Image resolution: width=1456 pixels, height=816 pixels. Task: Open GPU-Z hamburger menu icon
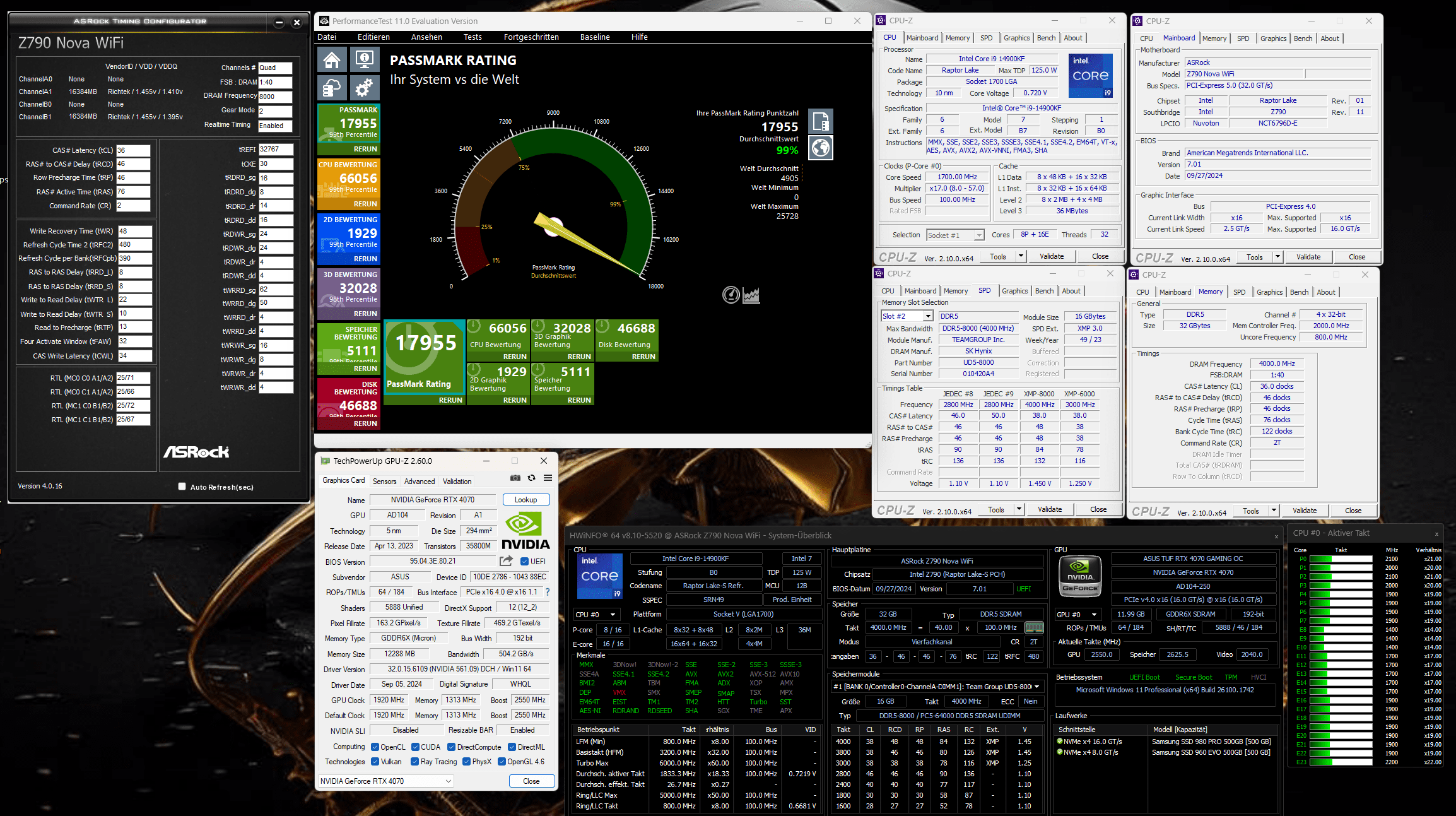(548, 478)
